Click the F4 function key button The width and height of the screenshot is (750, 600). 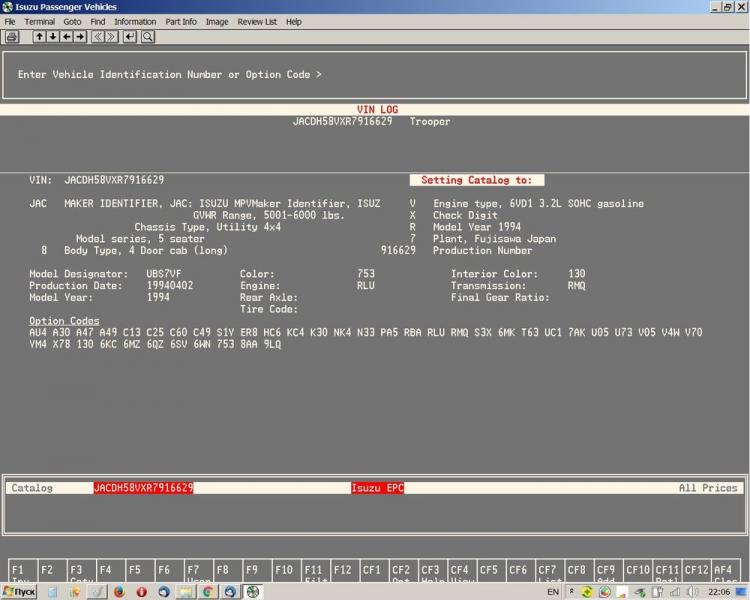coord(110,570)
